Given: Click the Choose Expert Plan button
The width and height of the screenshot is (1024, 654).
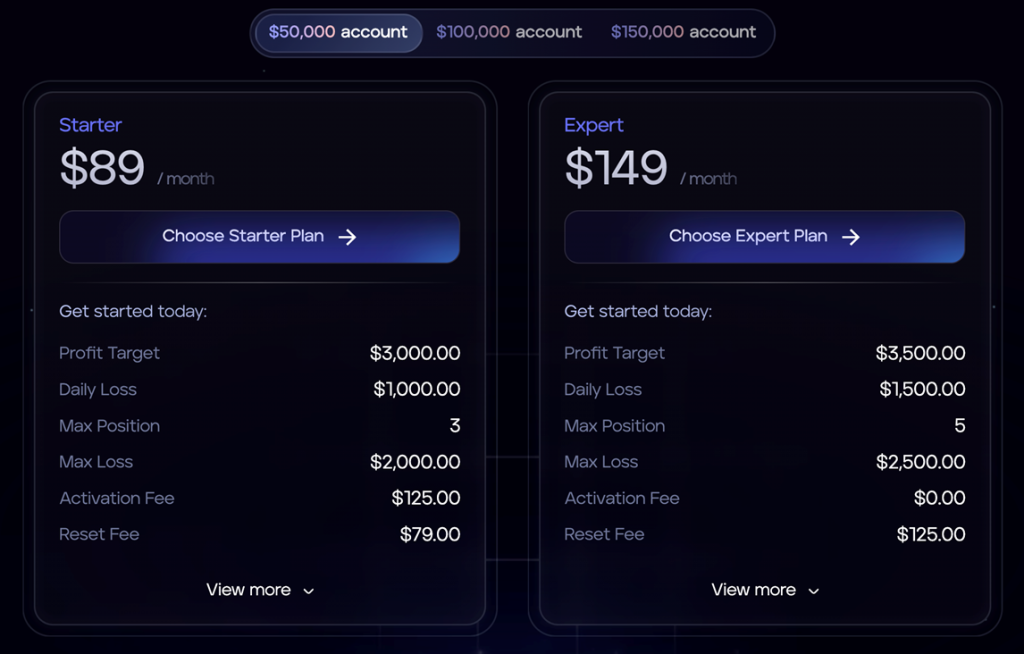Looking at the screenshot, I should point(764,237).
